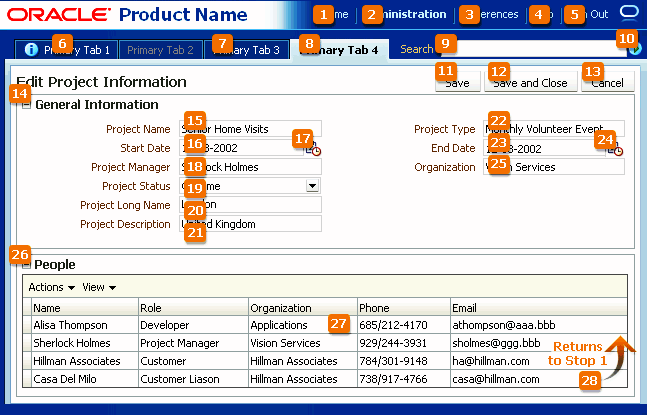Select the Alisa Thompson row header
This screenshot has height=415, width=650.
[x=27, y=325]
